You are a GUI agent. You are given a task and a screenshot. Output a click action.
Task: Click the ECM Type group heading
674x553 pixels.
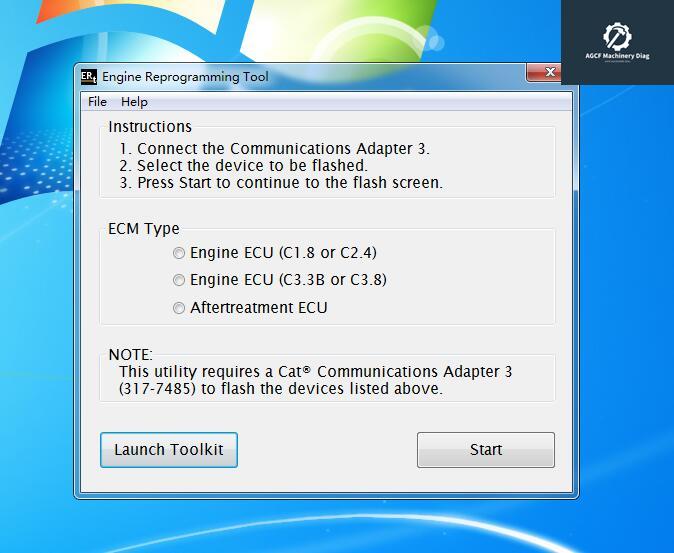click(144, 229)
